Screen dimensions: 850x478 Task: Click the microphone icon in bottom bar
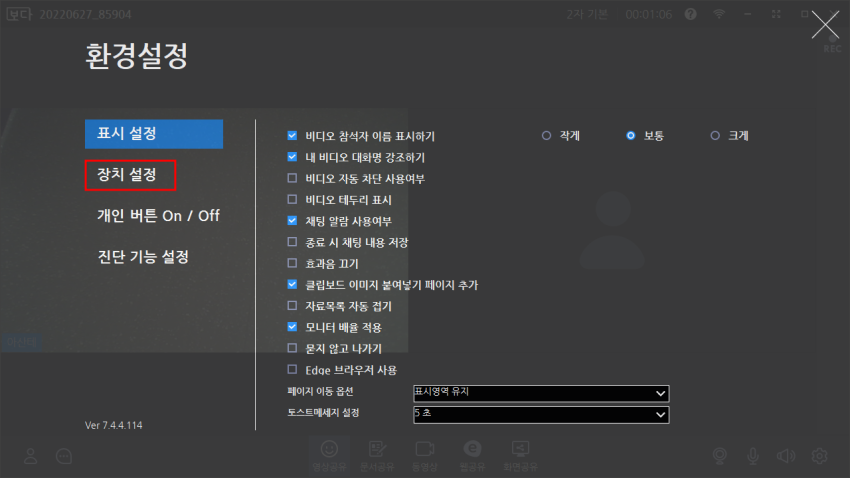(x=753, y=456)
